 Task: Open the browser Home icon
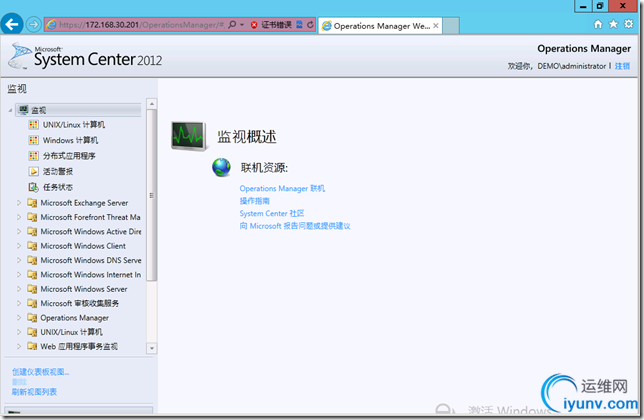598,24
